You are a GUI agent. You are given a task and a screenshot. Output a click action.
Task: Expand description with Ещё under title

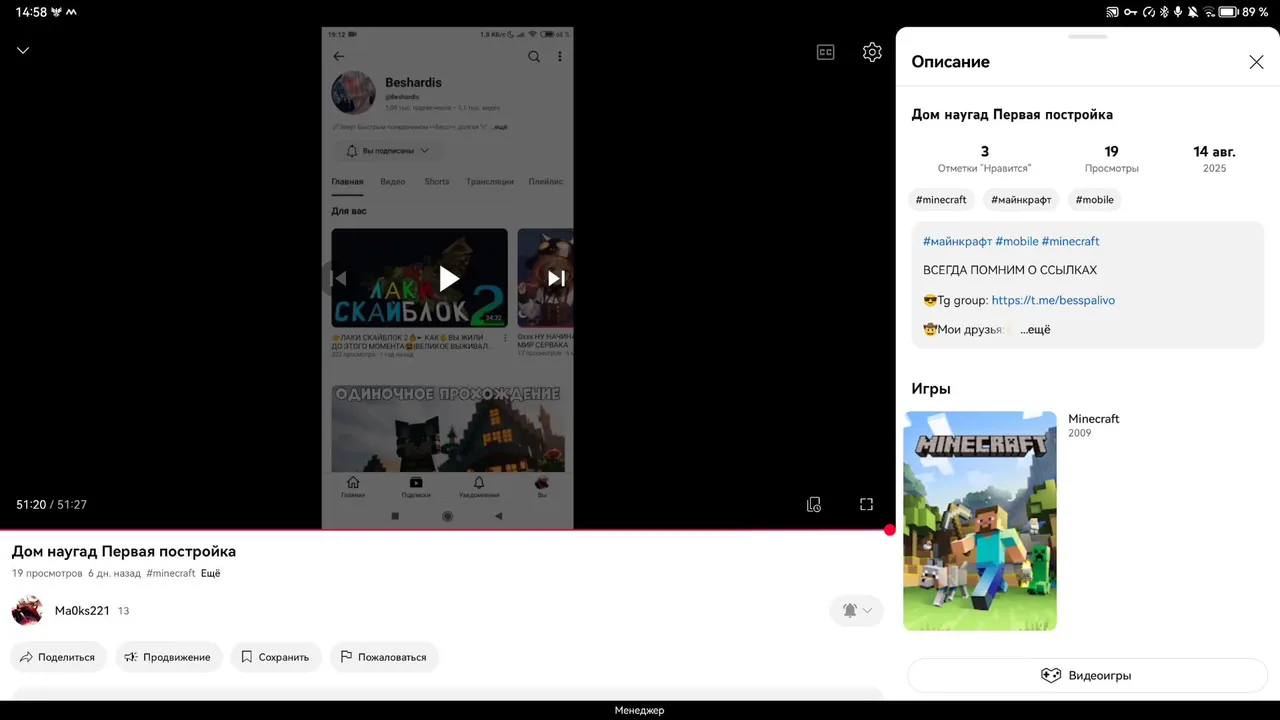click(x=210, y=574)
